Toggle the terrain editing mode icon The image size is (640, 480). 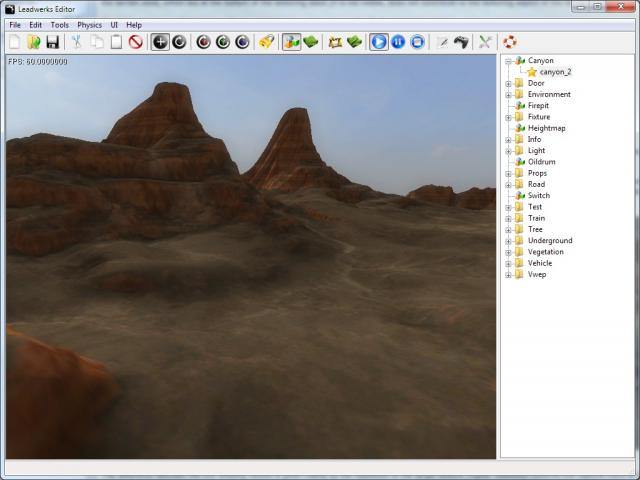coord(292,42)
